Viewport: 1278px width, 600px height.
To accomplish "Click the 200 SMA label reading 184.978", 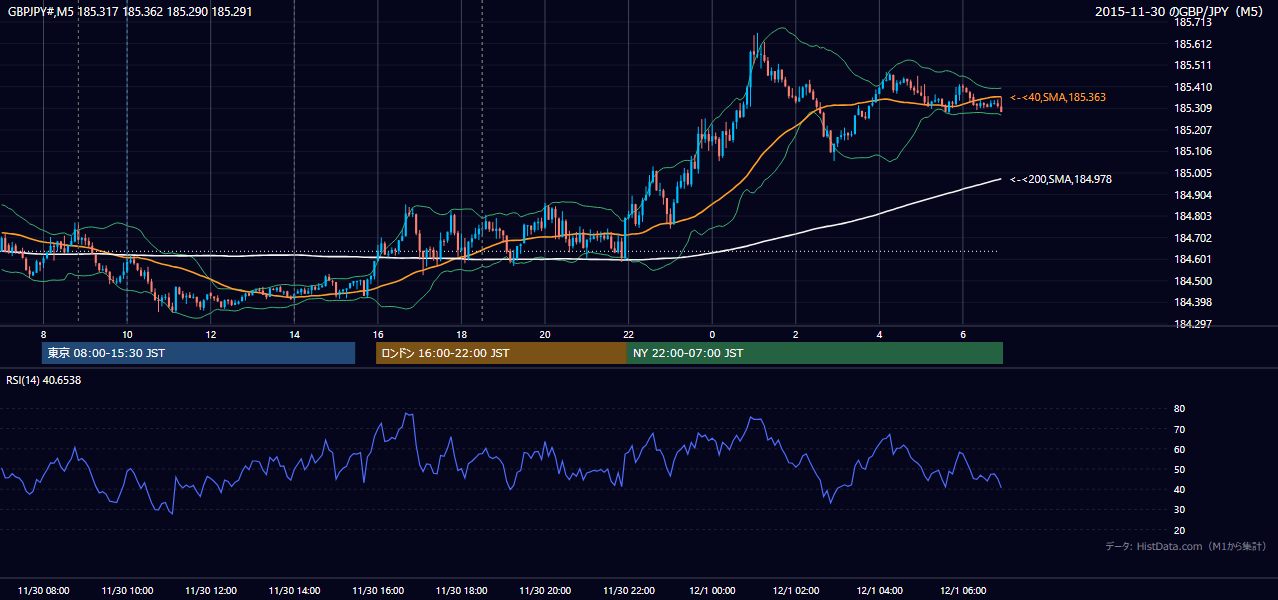I will click(1060, 179).
